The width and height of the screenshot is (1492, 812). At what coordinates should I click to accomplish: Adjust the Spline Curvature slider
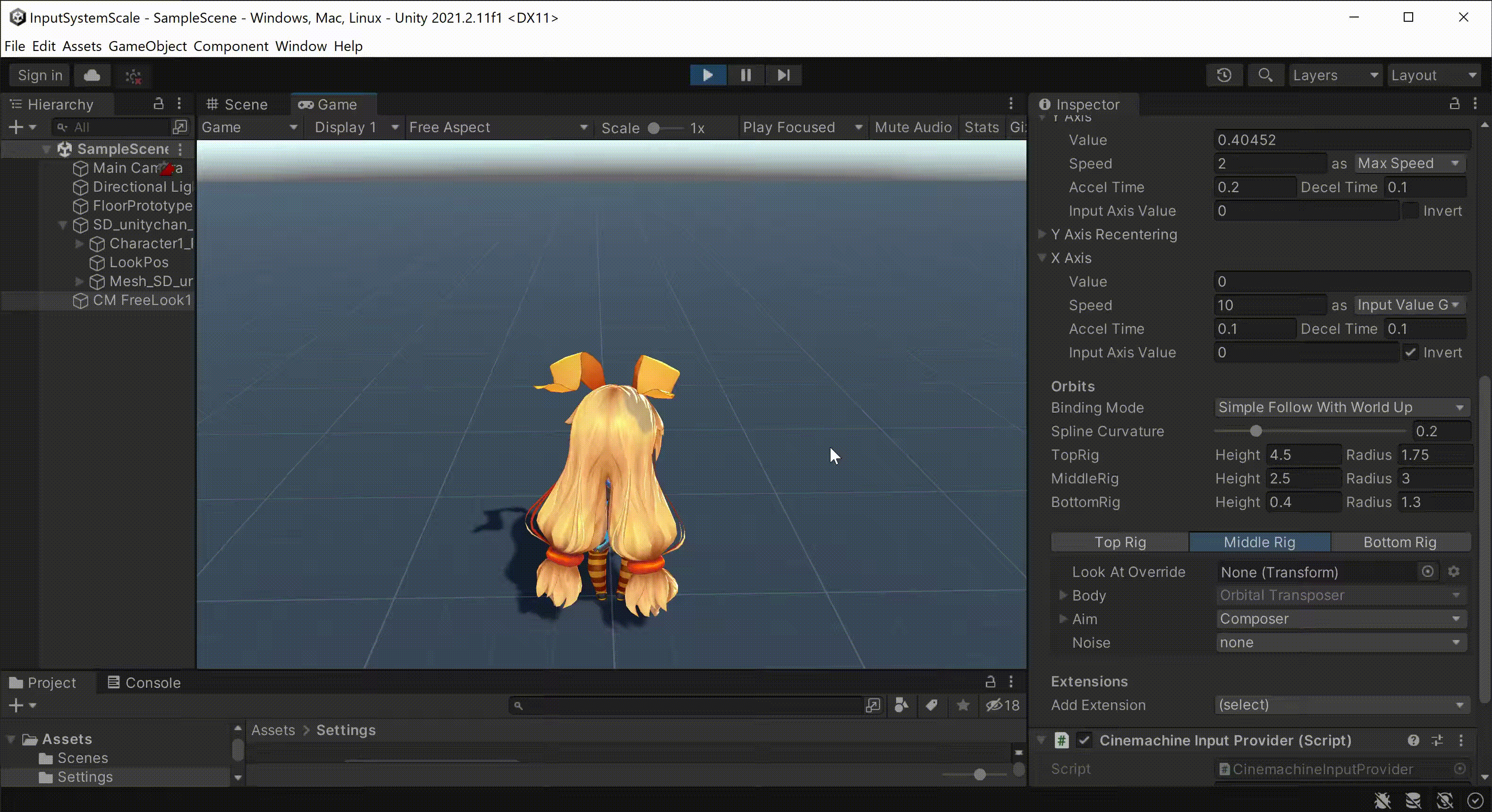(x=1255, y=431)
